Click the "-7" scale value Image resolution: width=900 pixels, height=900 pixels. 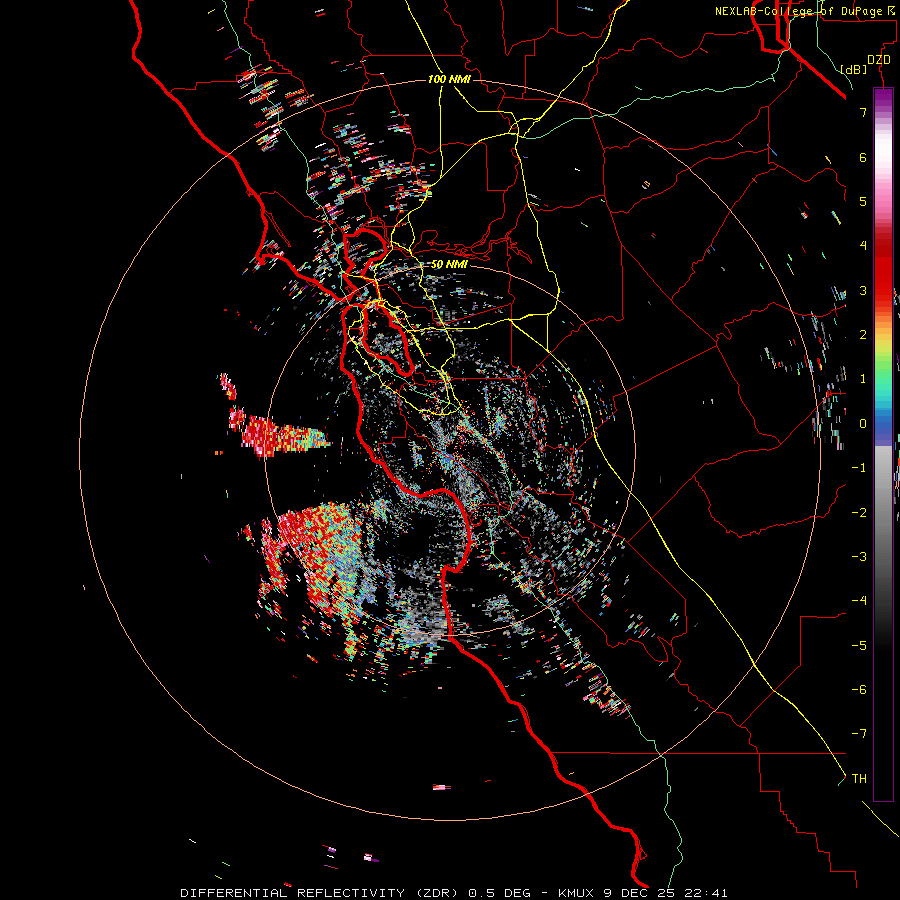[859, 734]
